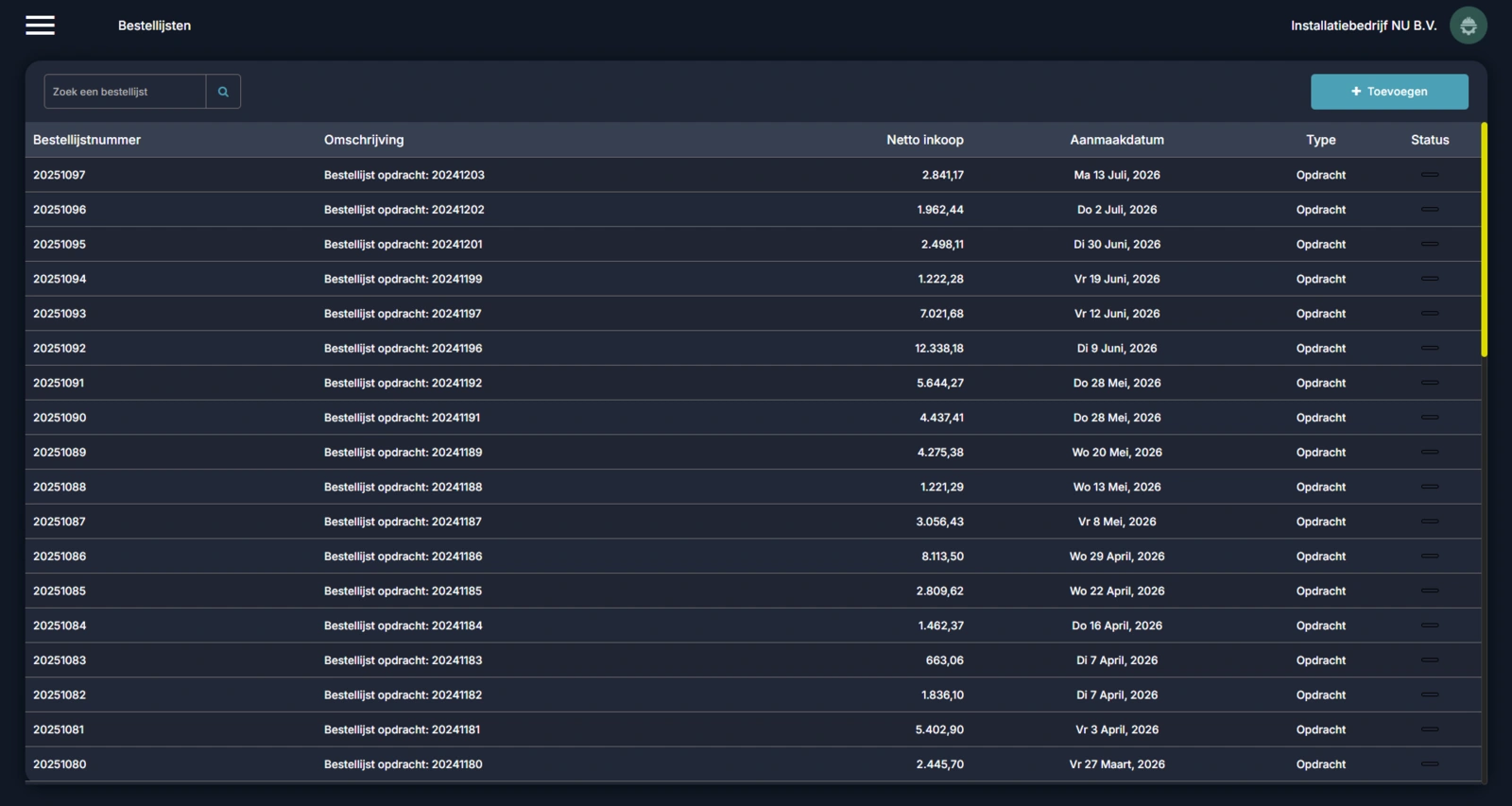Click net purchase amount 1.462,37
1512x806 pixels.
click(941, 626)
